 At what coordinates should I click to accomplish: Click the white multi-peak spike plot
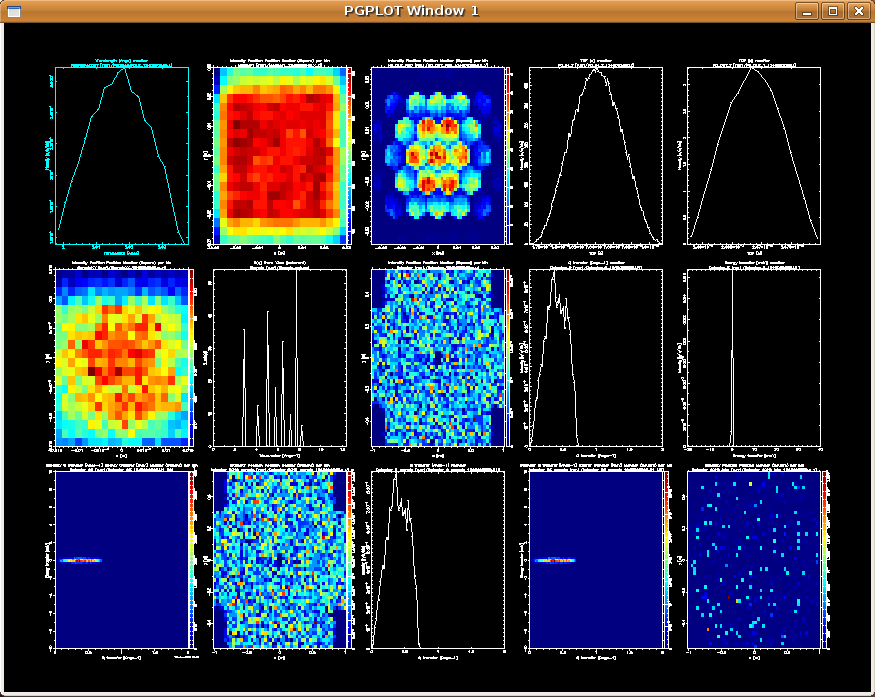click(x=279, y=358)
